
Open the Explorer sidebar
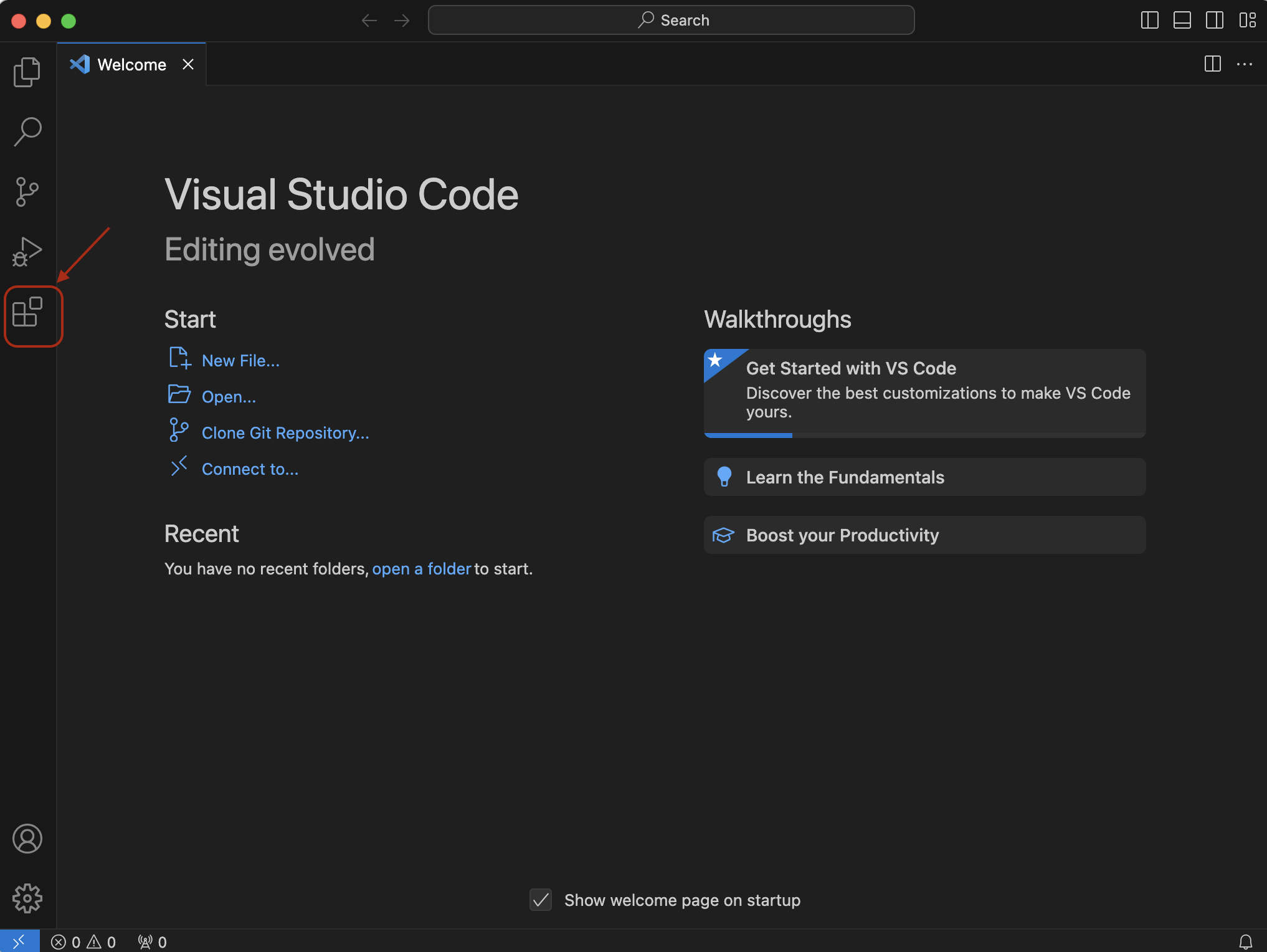[x=27, y=71]
